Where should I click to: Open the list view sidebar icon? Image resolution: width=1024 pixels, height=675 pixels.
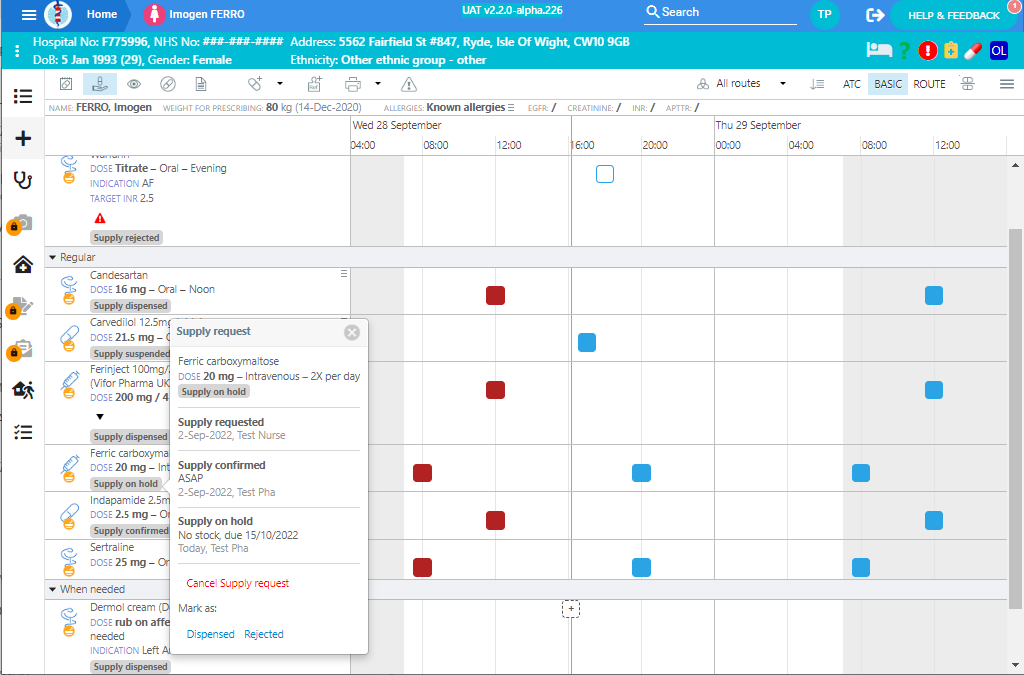[23, 97]
